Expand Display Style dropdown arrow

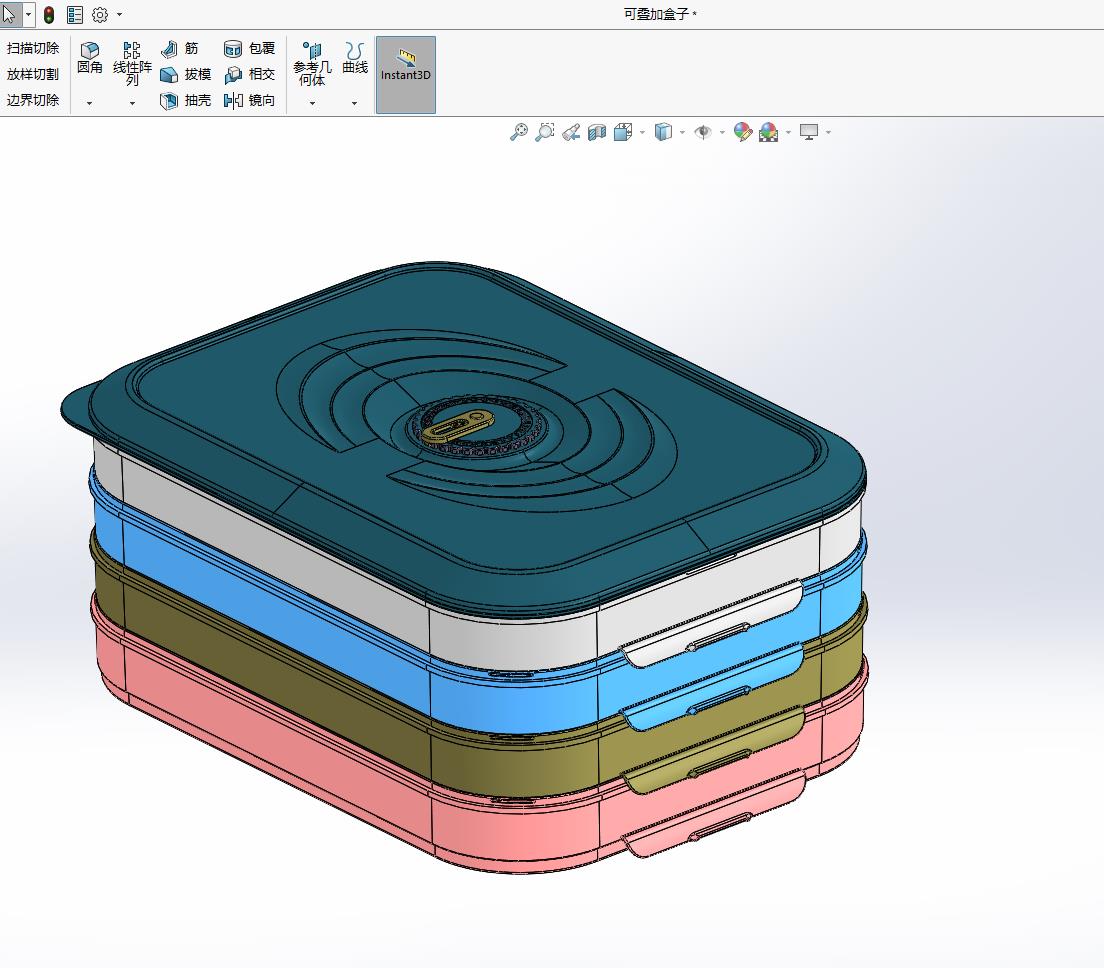coord(682,132)
